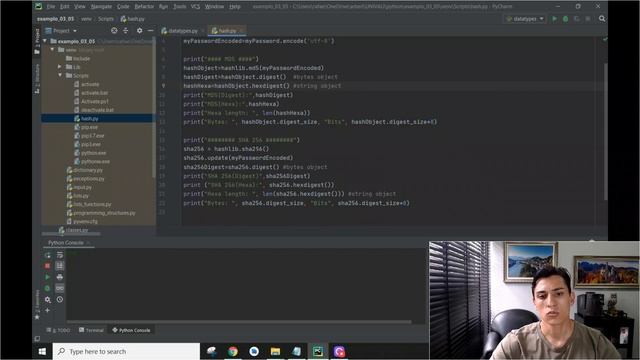Image resolution: width=640 pixels, height=360 pixels.
Task: Add a new Python Console with plus icon
Action: click(x=47, y=310)
